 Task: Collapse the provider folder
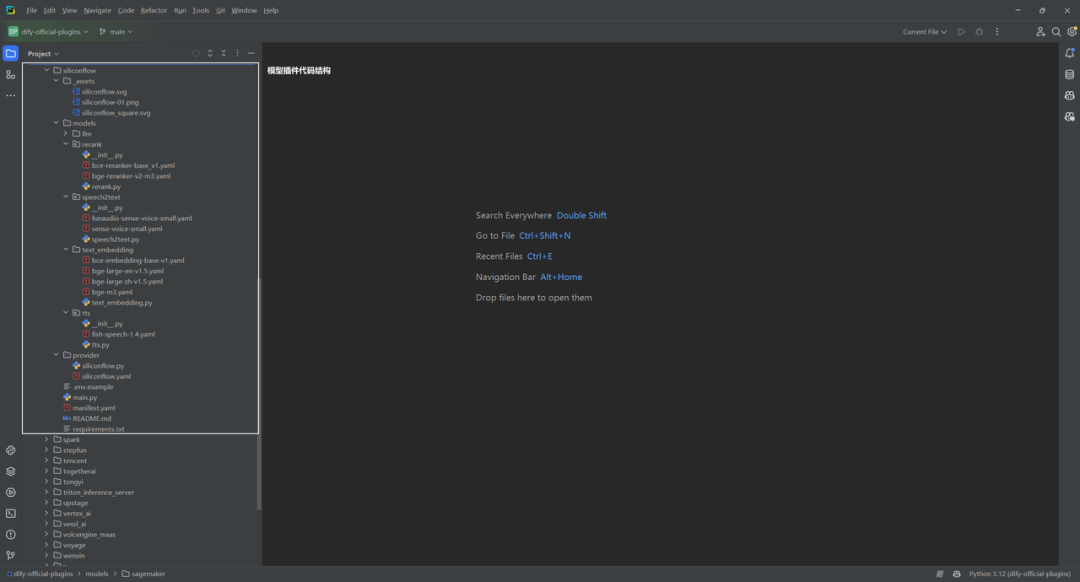[x=56, y=355]
